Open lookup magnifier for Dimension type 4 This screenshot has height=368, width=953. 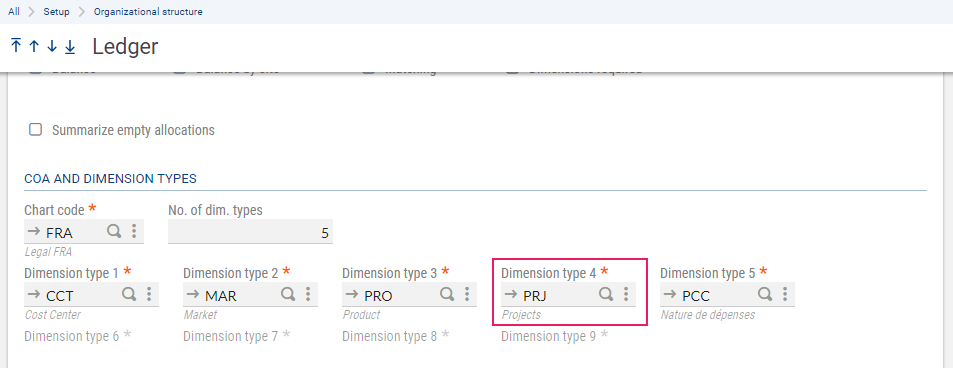pos(606,294)
